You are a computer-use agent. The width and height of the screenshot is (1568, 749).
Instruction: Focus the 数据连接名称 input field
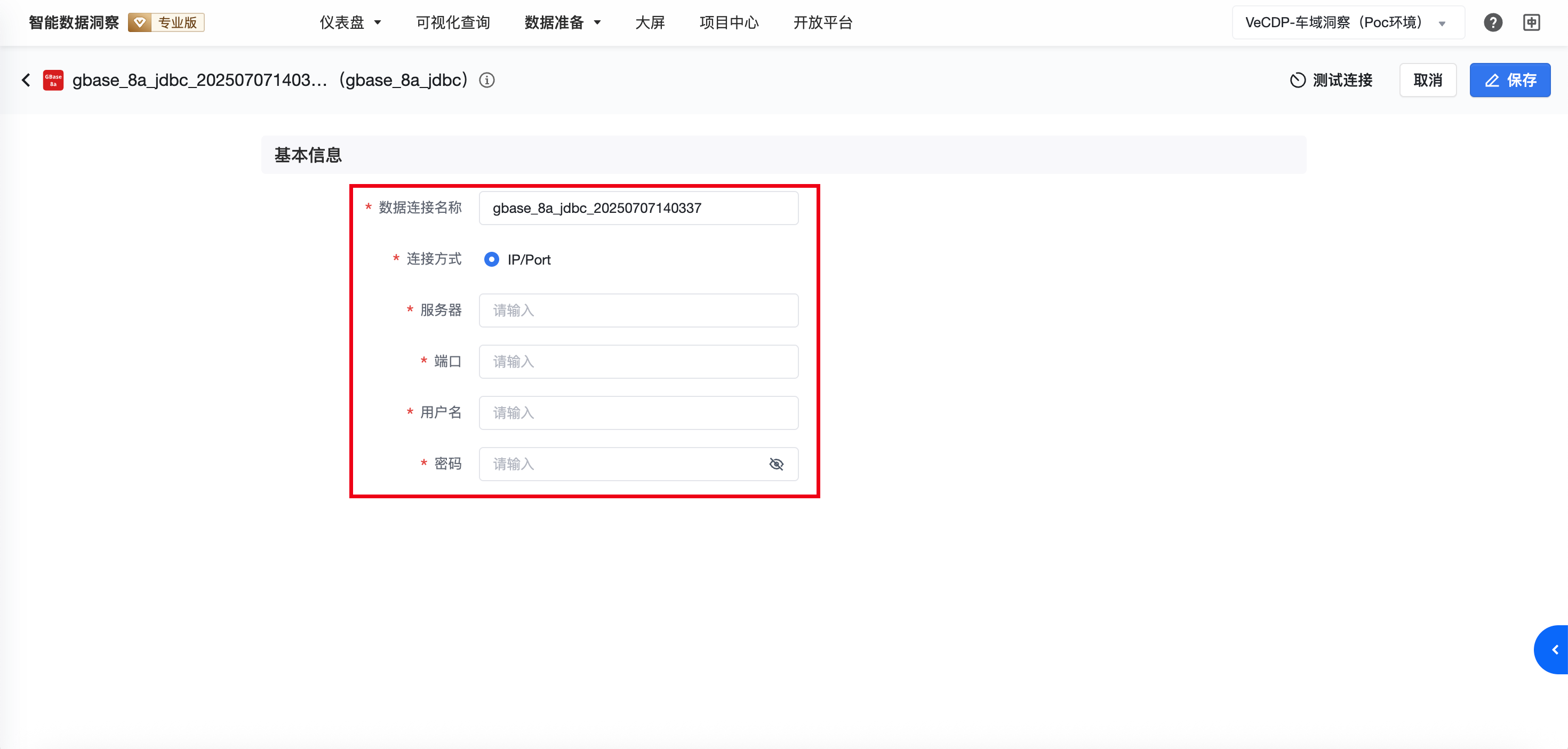pyautogui.click(x=638, y=208)
